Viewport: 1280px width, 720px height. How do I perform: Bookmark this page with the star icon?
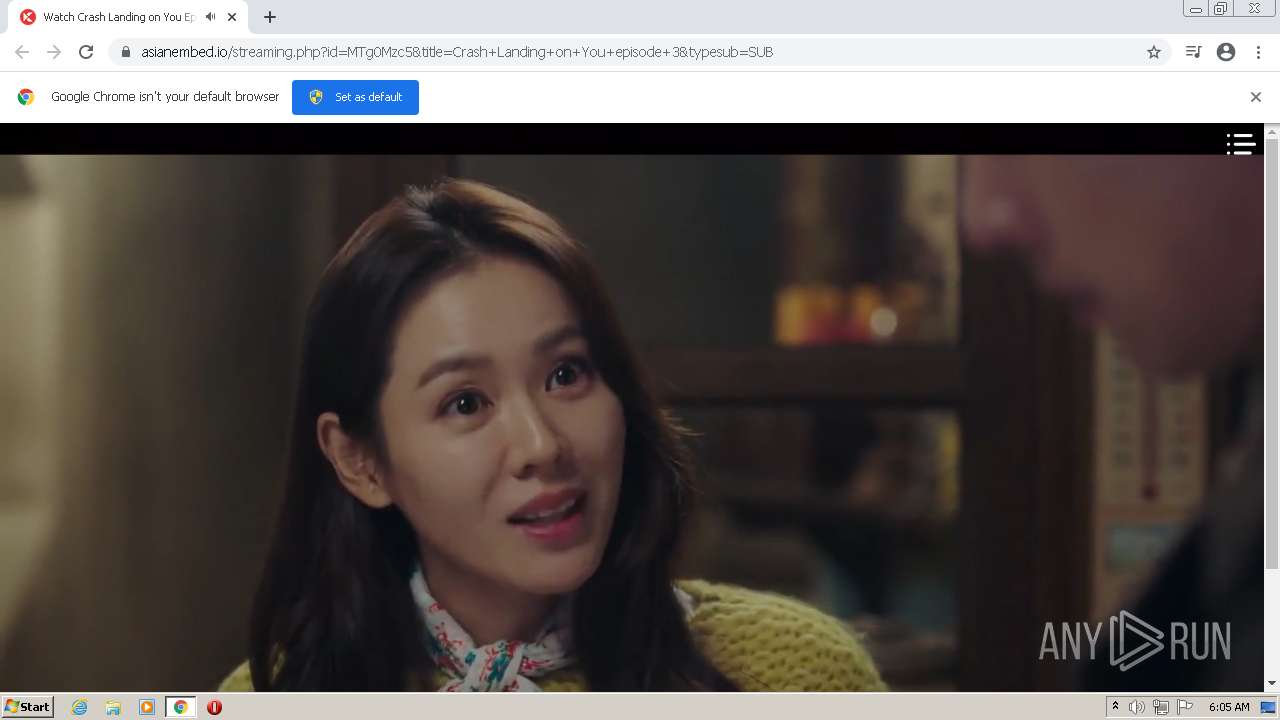click(1154, 52)
